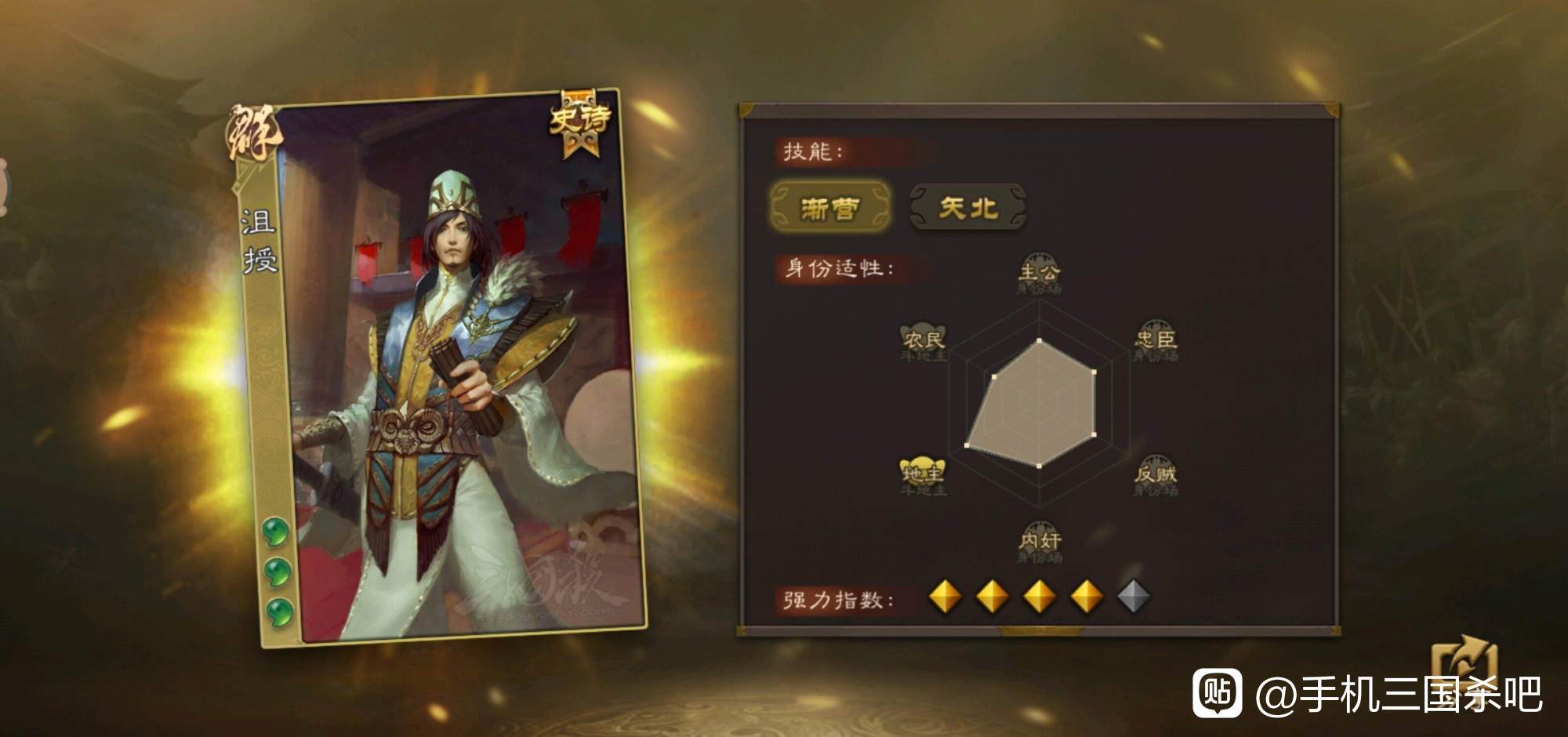The height and width of the screenshot is (737, 1568).
Task: Open the 沮授 character card artwork
Action: [439, 368]
